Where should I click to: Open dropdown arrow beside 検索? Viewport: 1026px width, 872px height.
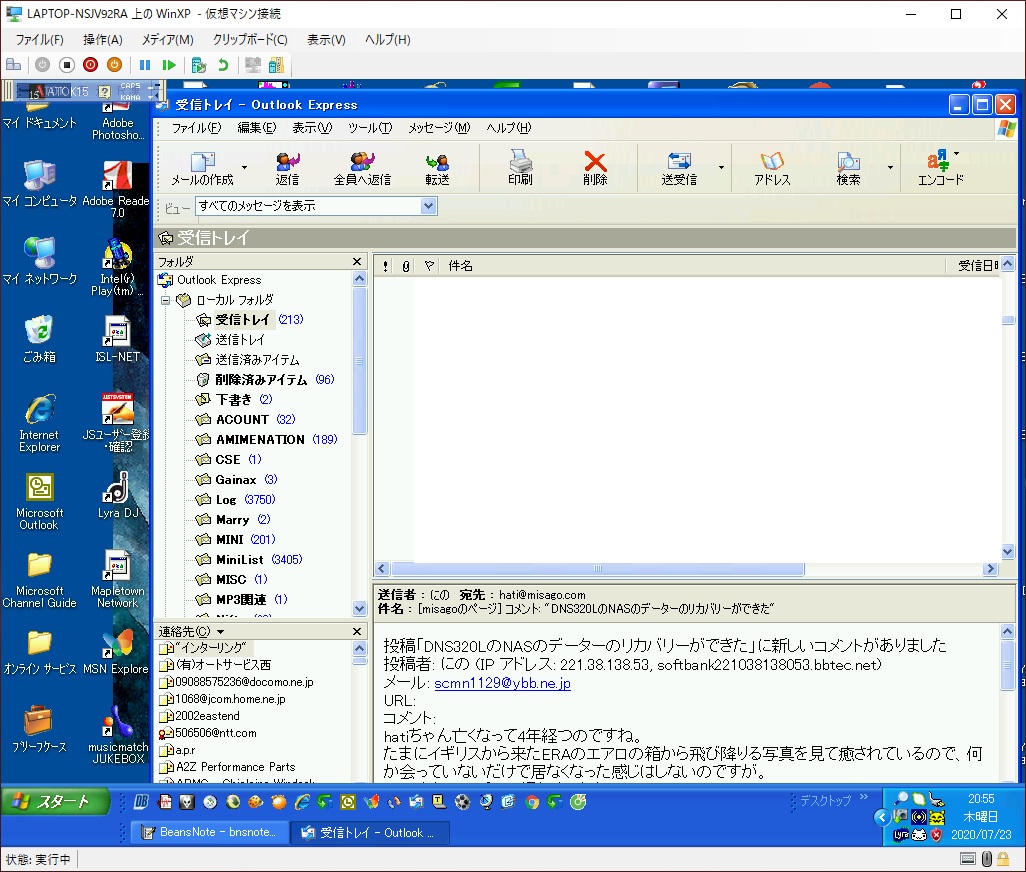tap(890, 167)
